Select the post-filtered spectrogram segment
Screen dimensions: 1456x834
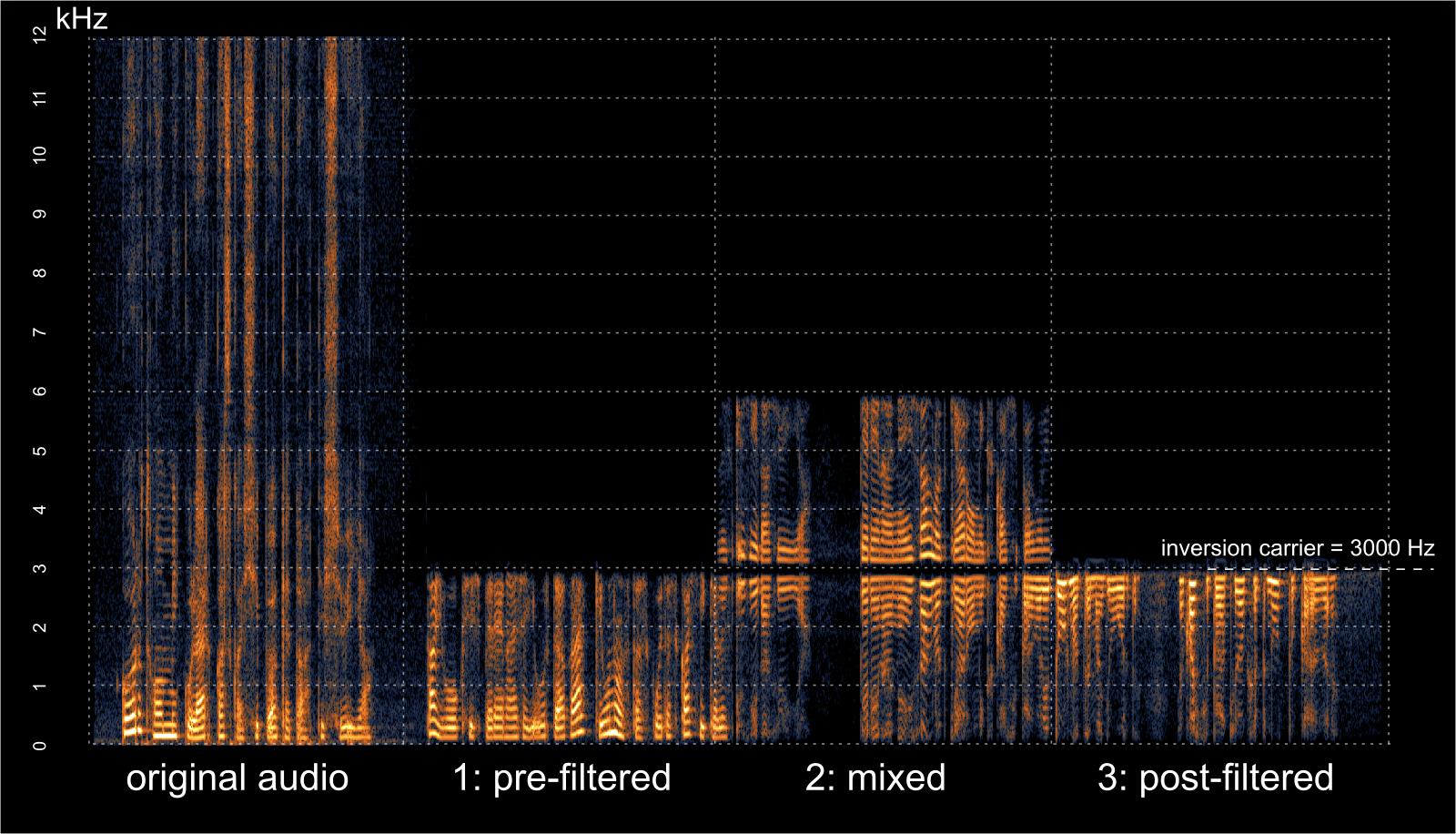(1219, 656)
